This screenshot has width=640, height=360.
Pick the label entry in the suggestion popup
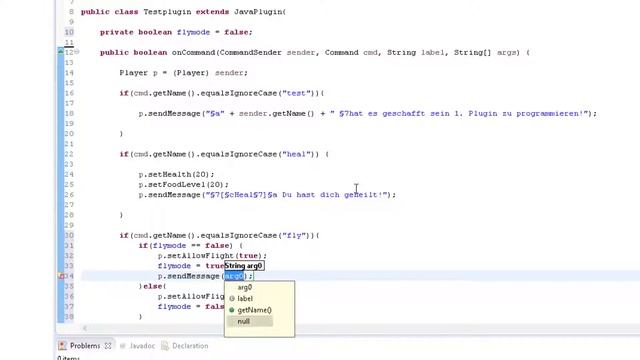tap(245, 299)
